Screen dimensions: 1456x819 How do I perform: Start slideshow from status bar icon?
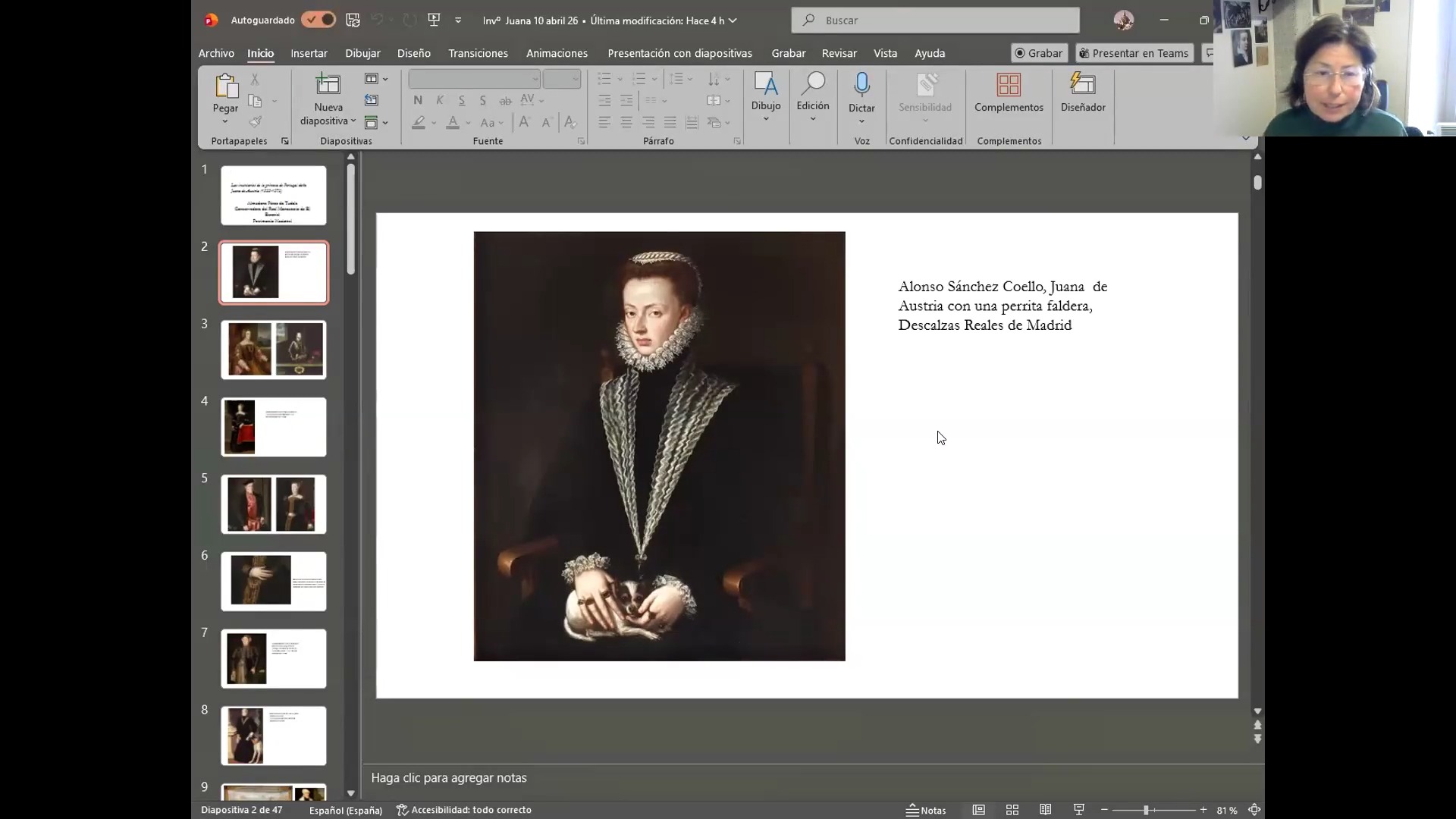click(x=1079, y=810)
